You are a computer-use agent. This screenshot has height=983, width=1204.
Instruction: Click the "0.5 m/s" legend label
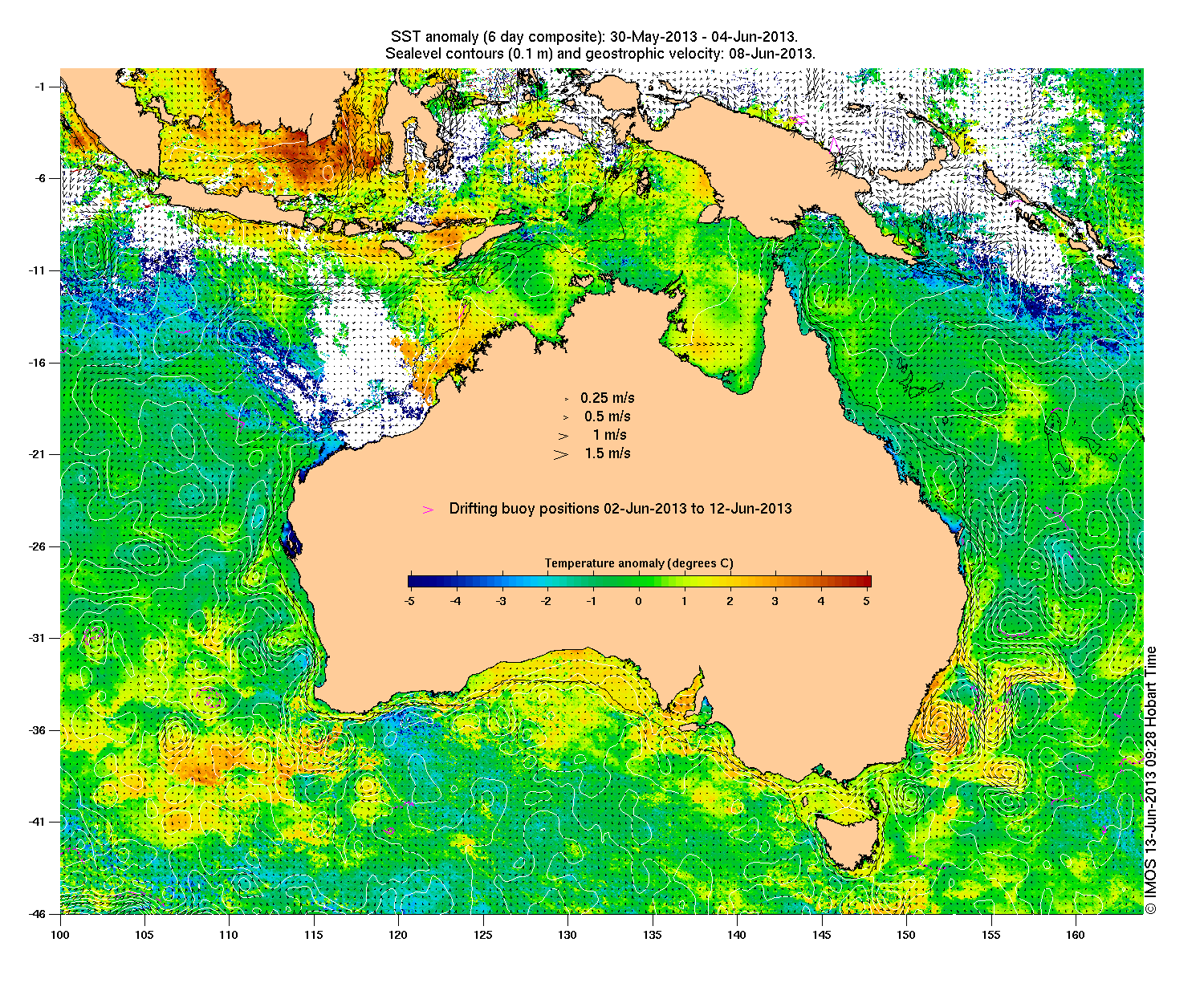pyautogui.click(x=608, y=416)
